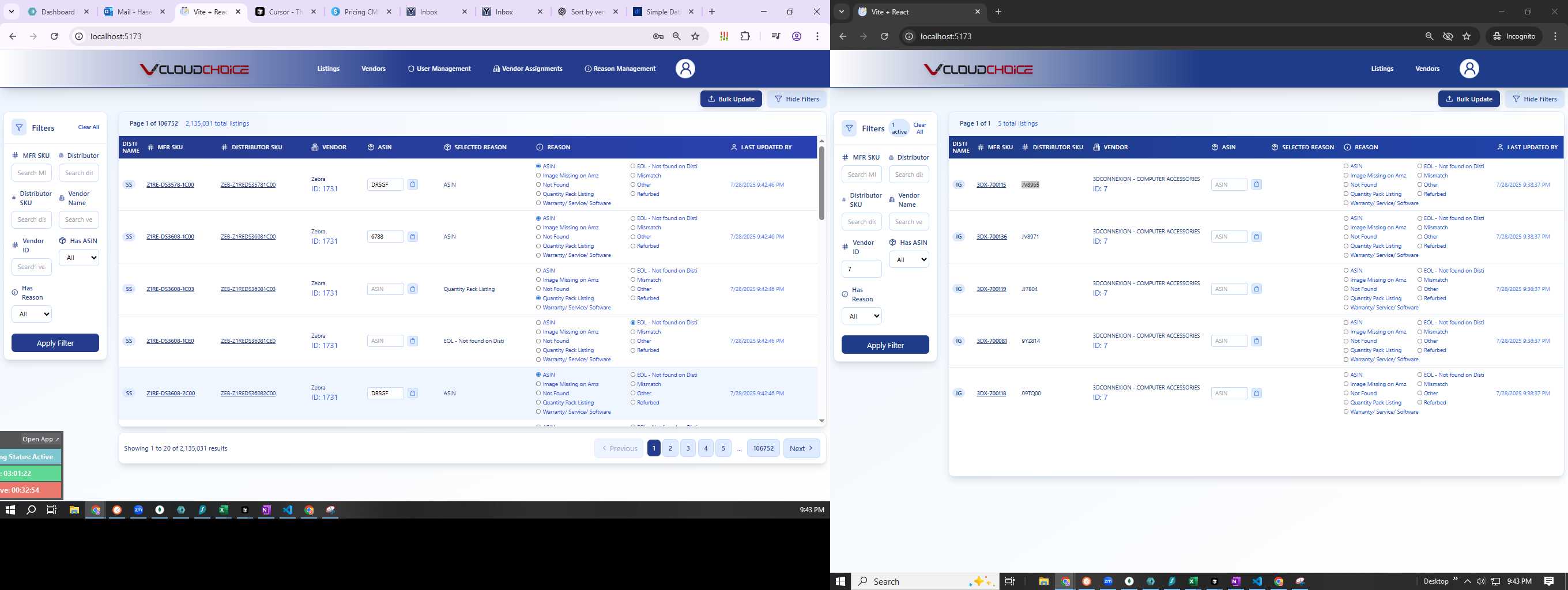The image size is (1568, 590).
Task: Click clipboard icon in row 3DX-700115
Action: point(1256,184)
